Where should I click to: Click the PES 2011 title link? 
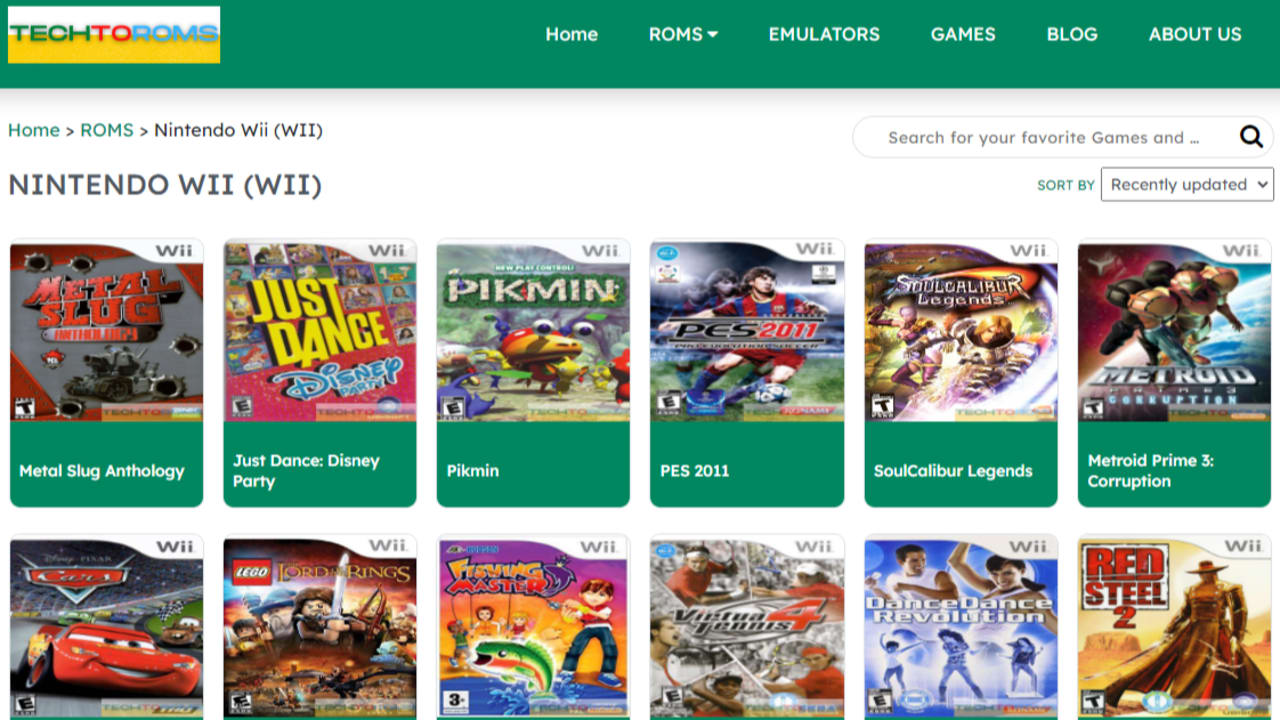click(695, 471)
